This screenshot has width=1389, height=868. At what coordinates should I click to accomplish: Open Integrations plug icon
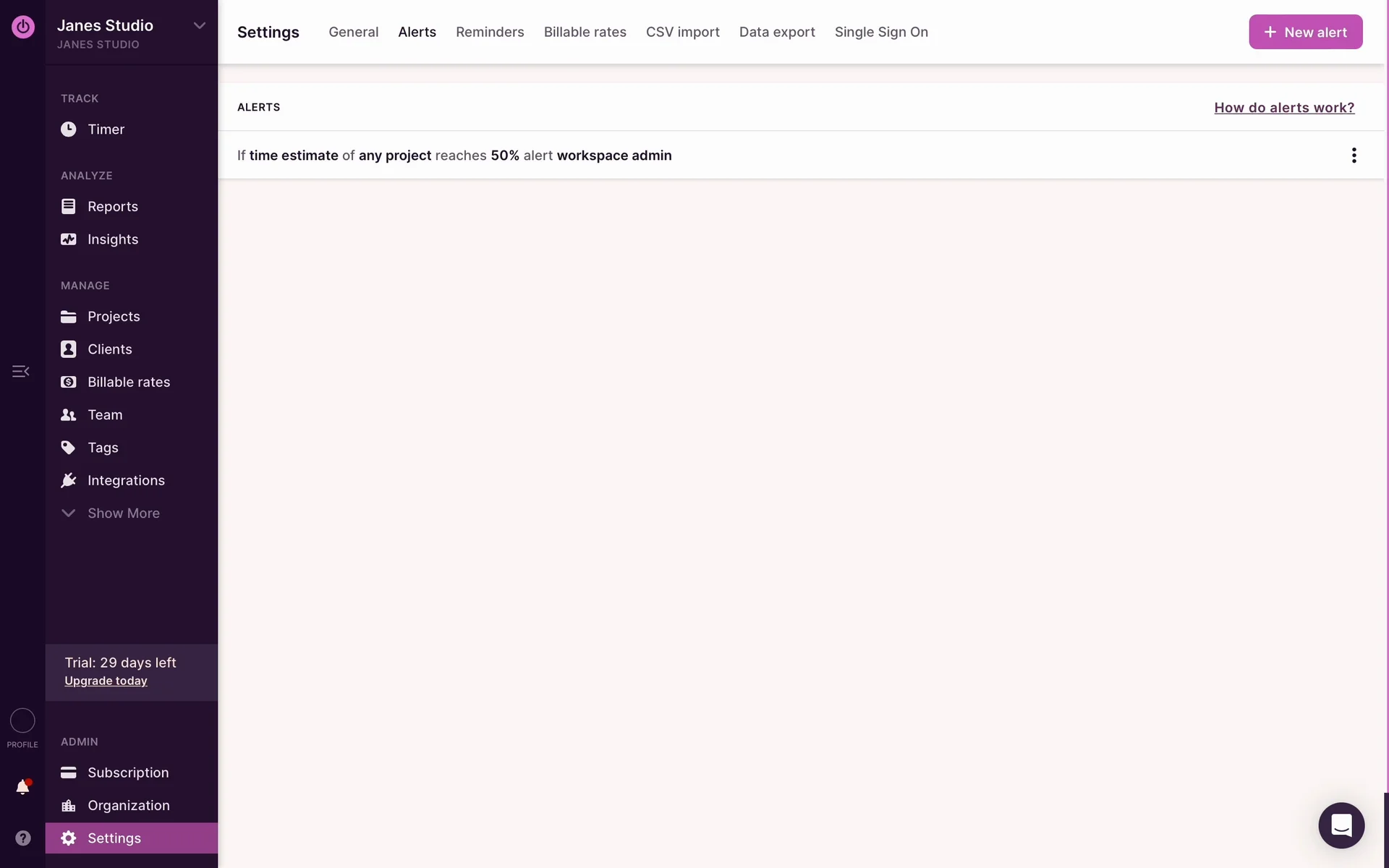(x=68, y=480)
